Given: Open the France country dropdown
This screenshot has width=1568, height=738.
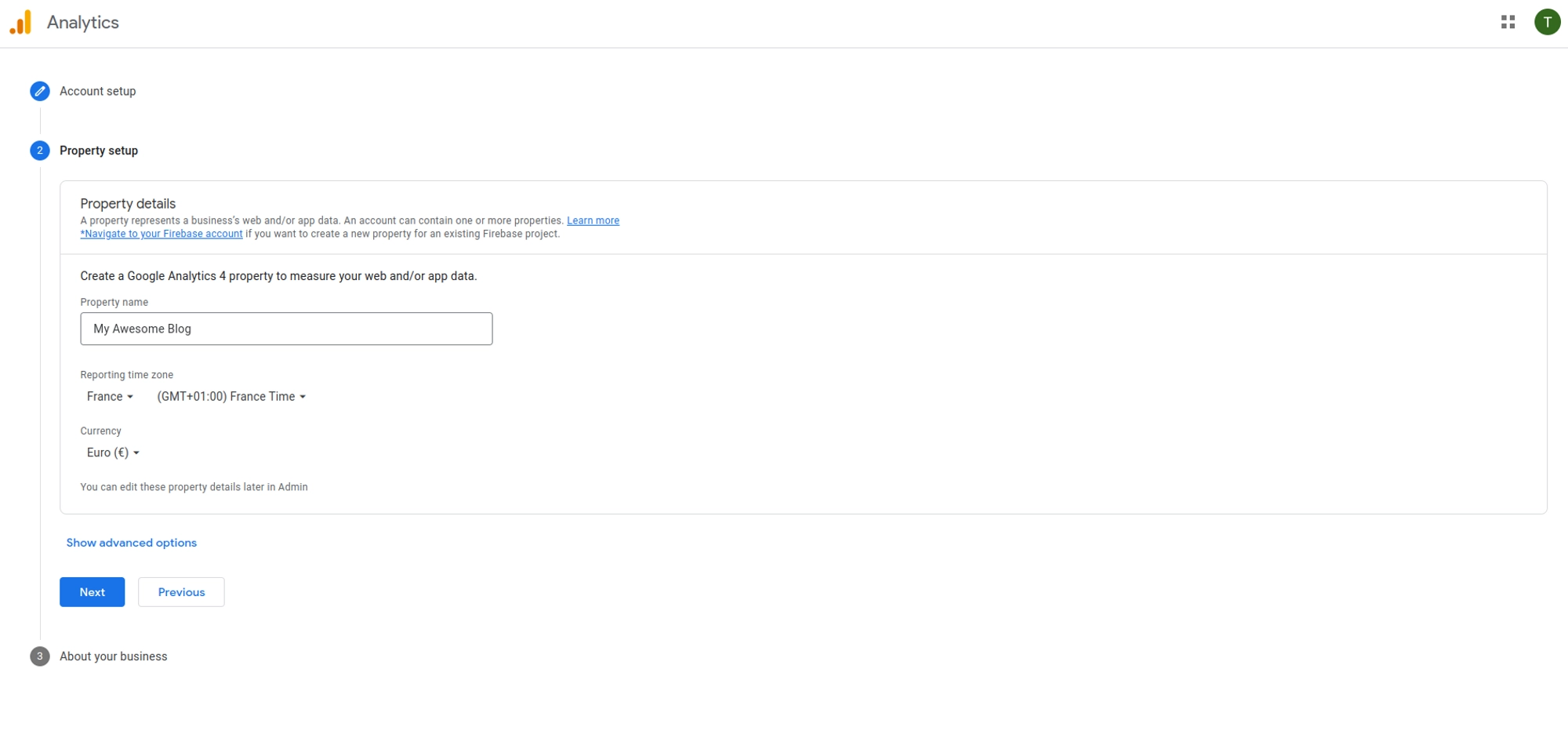Looking at the screenshot, I should pos(110,397).
